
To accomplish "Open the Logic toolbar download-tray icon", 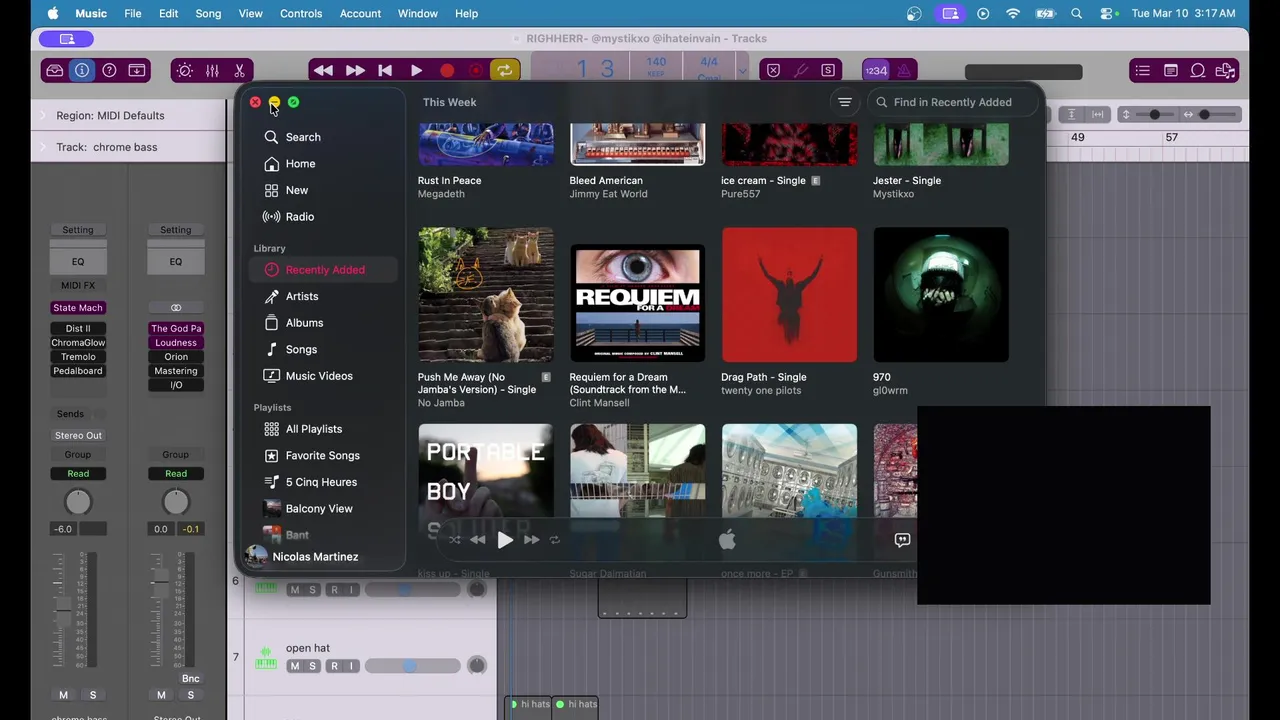I will click(x=137, y=70).
